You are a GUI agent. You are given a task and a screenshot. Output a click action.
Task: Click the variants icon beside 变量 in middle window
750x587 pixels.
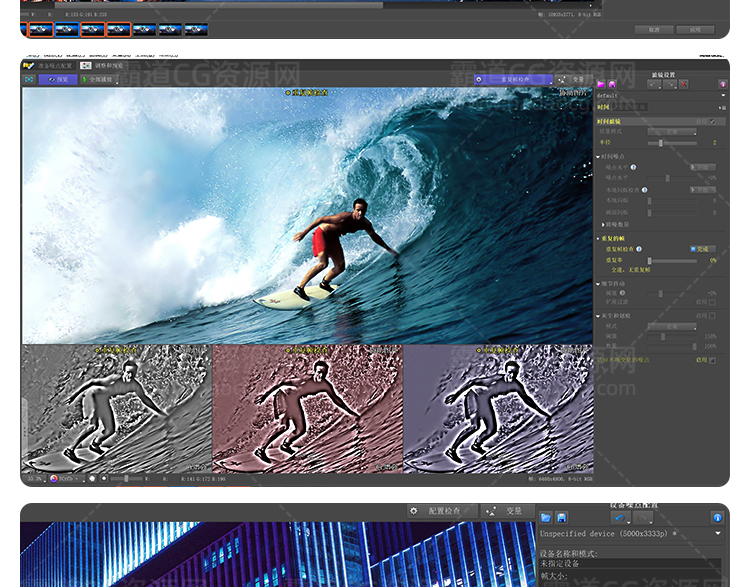562,79
